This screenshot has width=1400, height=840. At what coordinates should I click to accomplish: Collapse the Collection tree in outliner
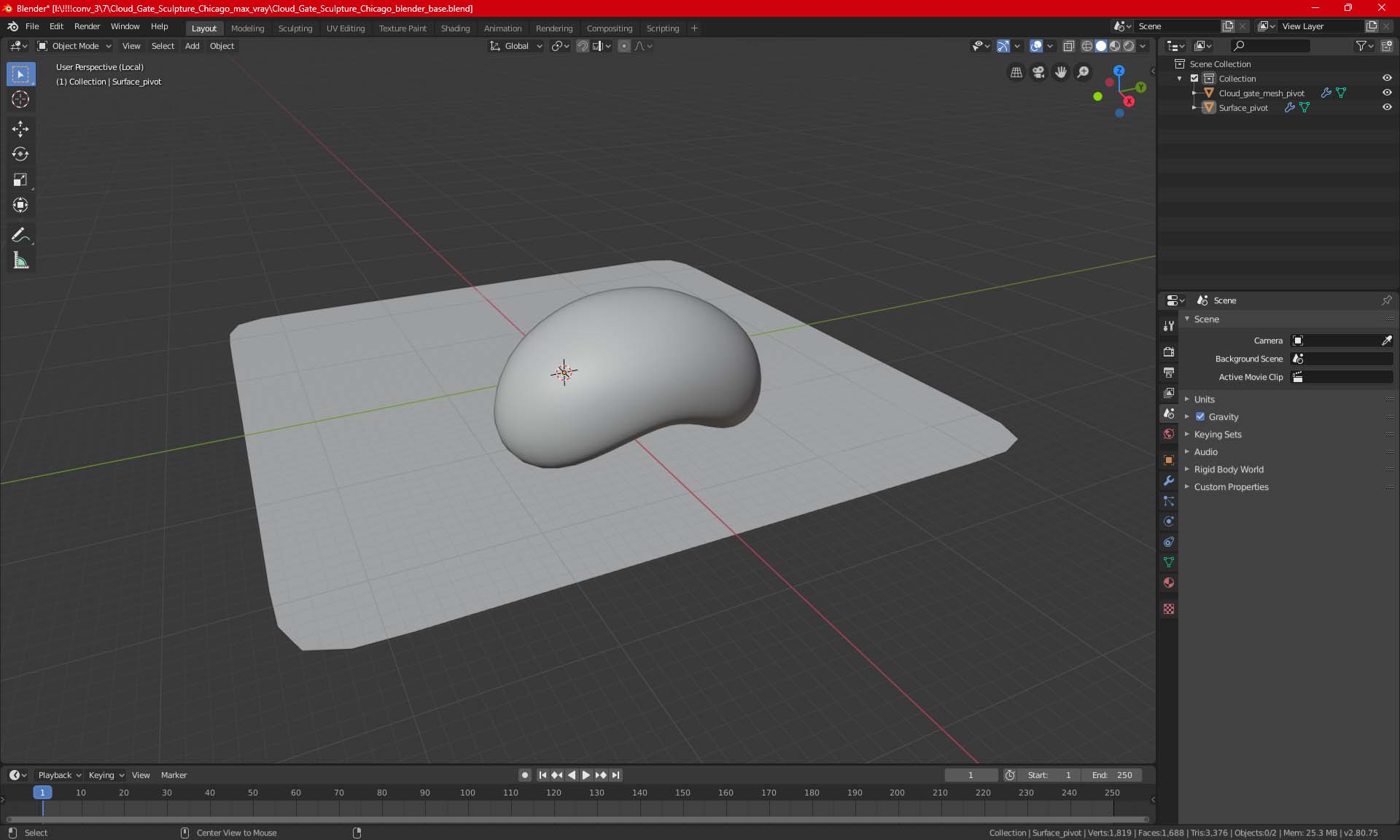(x=1180, y=79)
